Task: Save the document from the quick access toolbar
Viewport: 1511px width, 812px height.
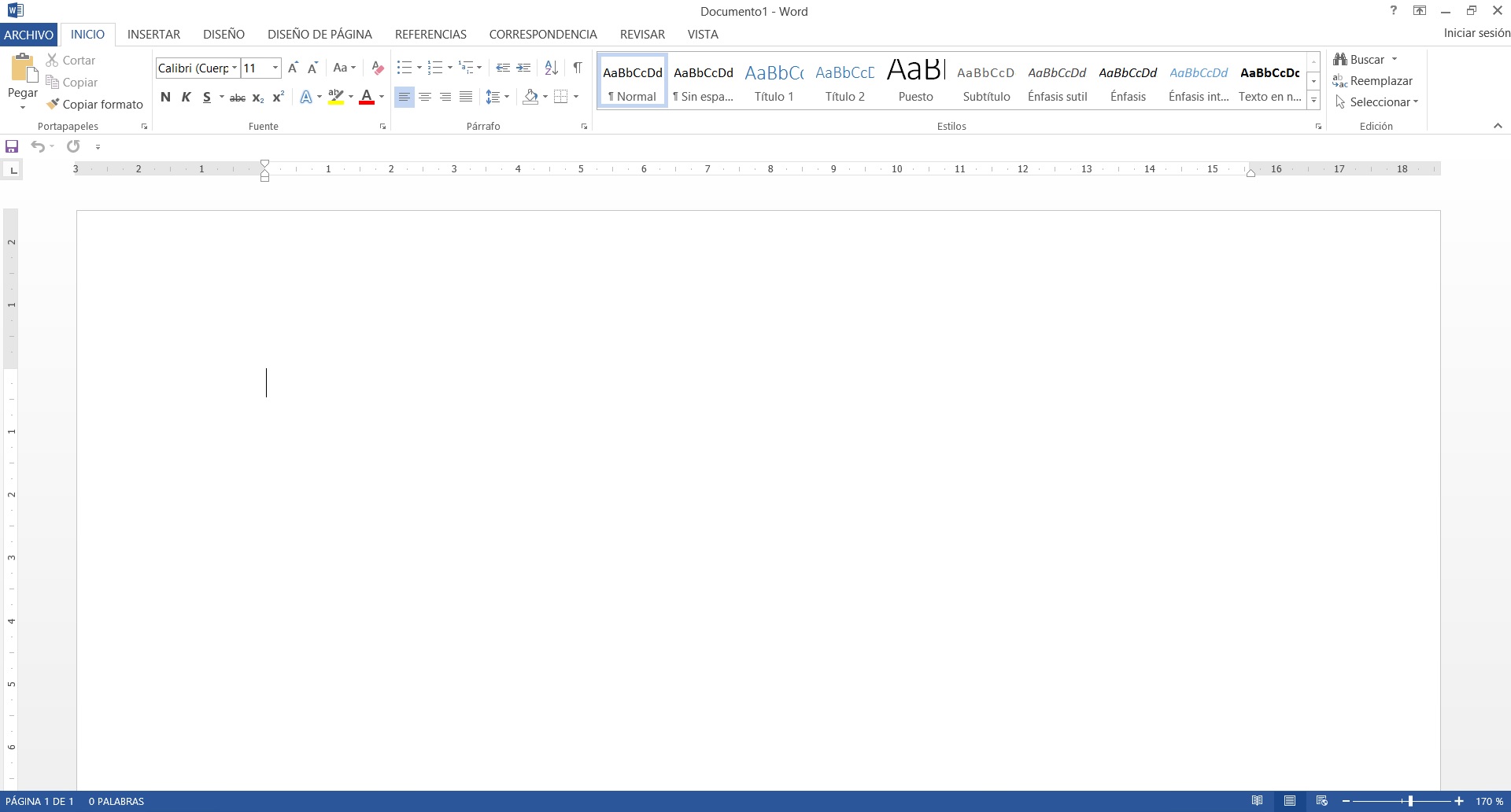Action: click(x=12, y=146)
